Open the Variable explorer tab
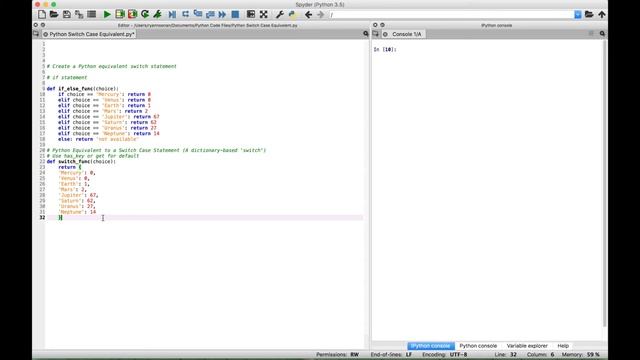 point(527,346)
